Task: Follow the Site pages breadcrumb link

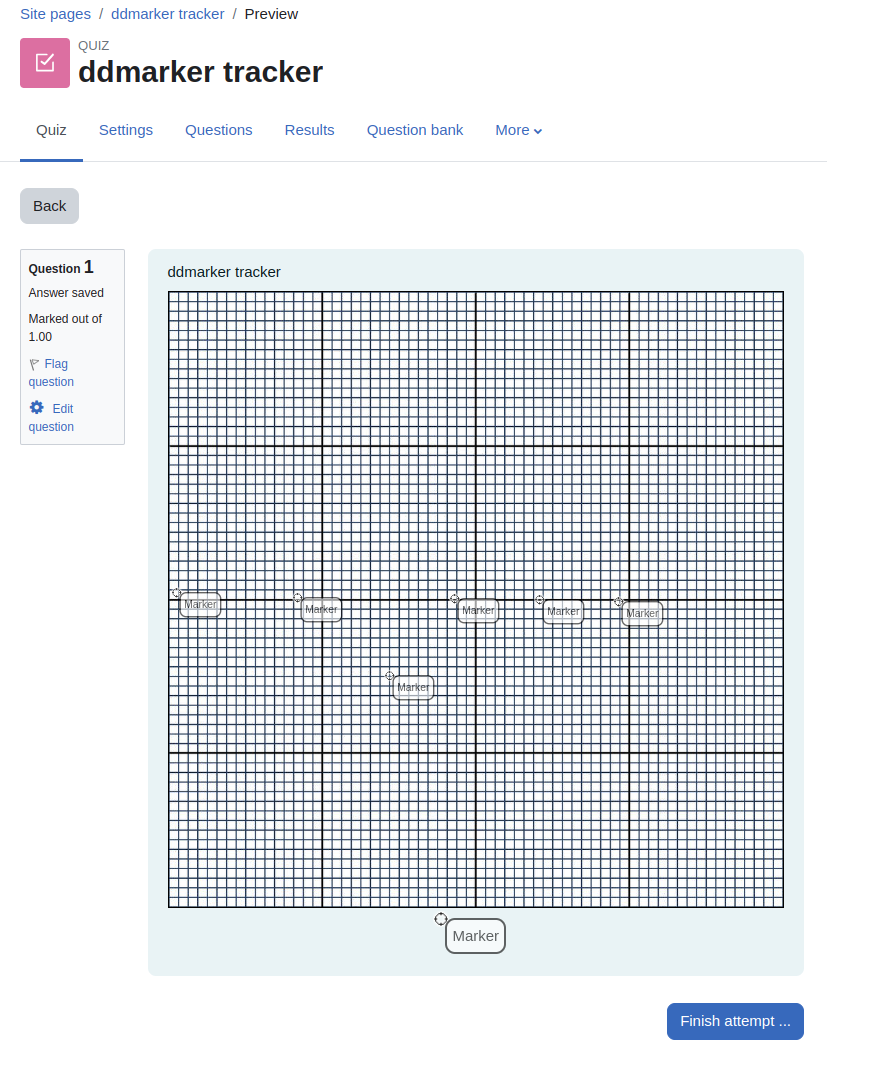Action: pyautogui.click(x=55, y=14)
